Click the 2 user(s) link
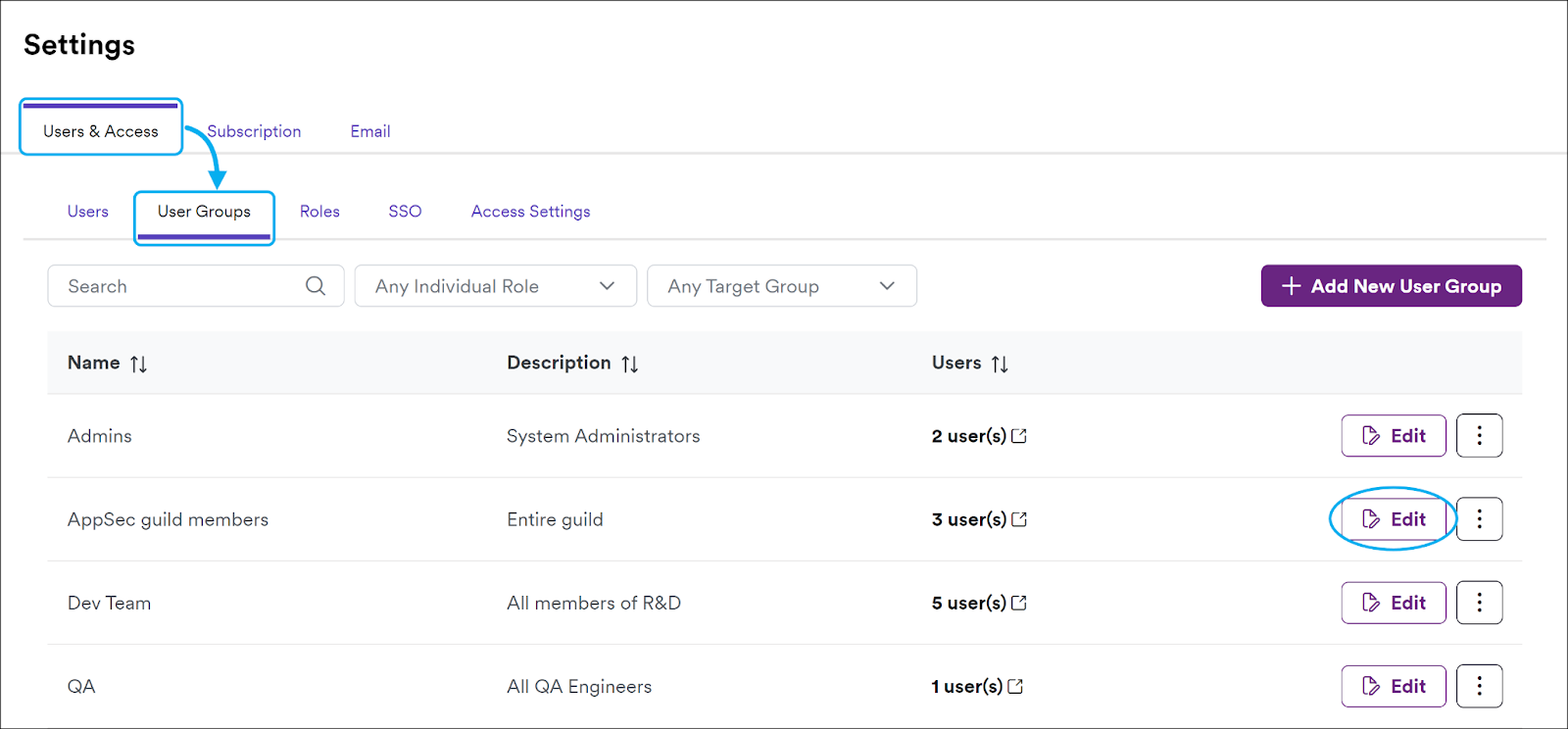The height and width of the screenshot is (729, 1568). tap(969, 436)
